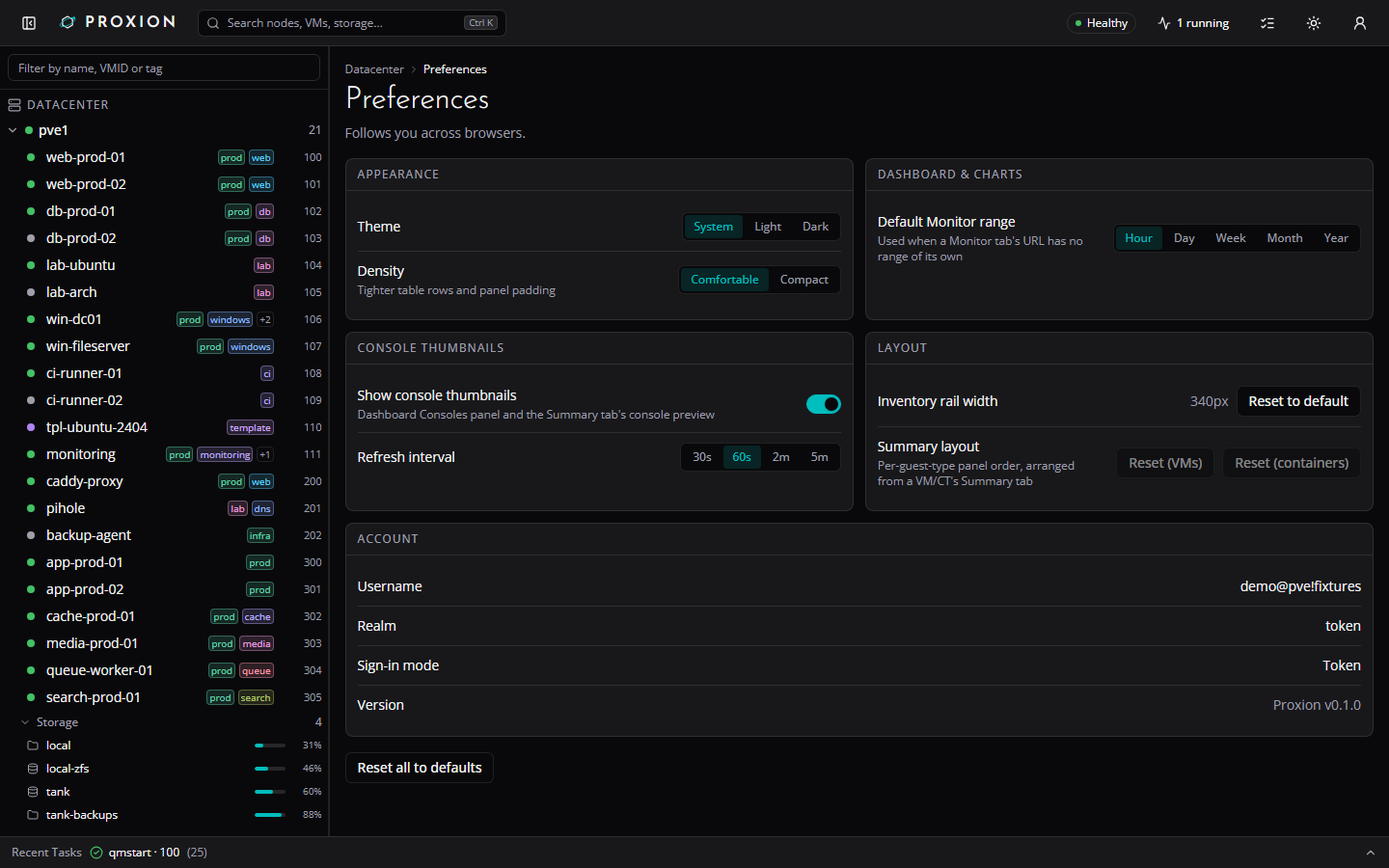
Task: Click the qmstart task success icon
Action: 96,853
